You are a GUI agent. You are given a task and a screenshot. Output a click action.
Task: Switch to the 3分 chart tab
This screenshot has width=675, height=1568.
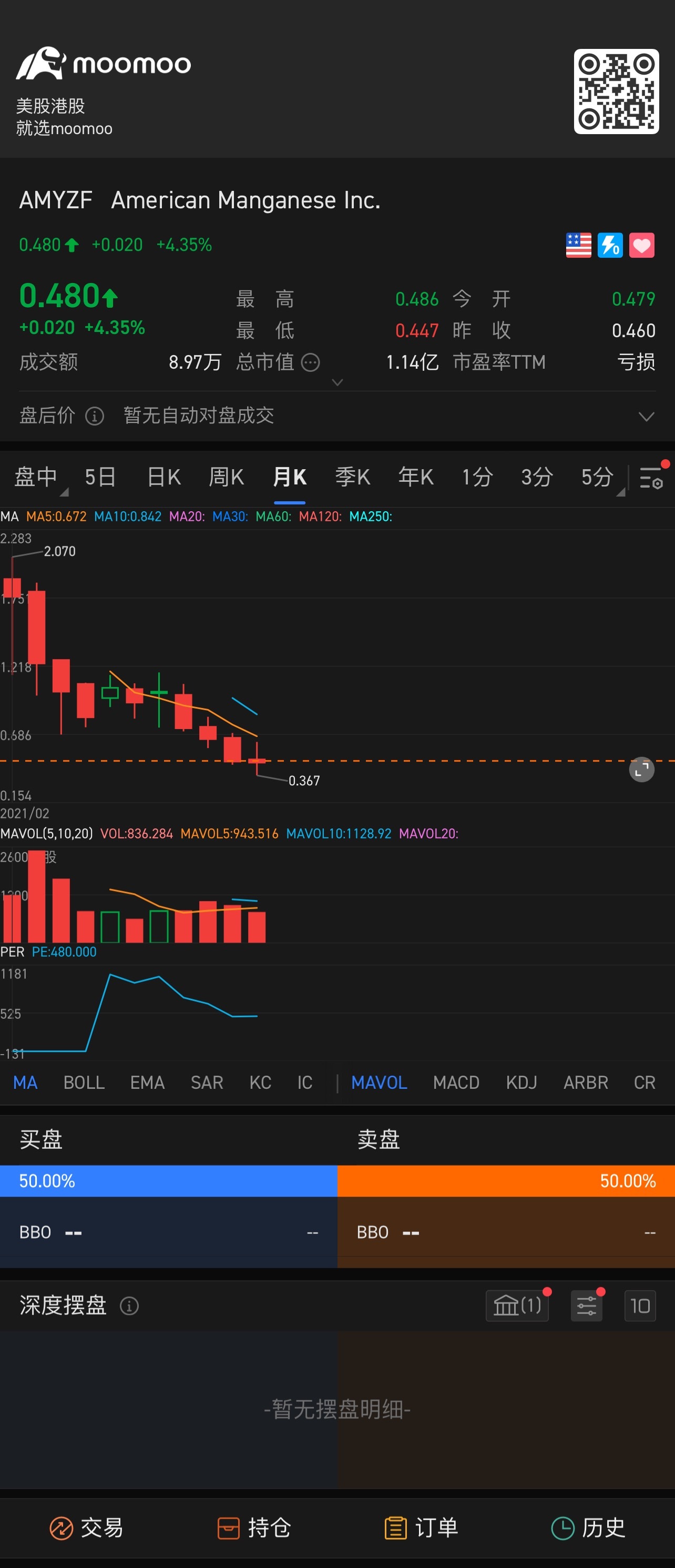[x=537, y=477]
